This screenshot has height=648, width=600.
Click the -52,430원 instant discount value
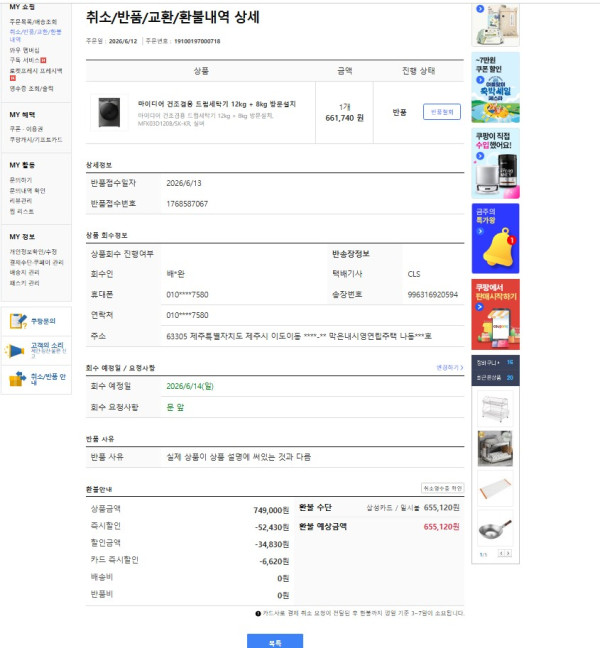tap(272, 527)
